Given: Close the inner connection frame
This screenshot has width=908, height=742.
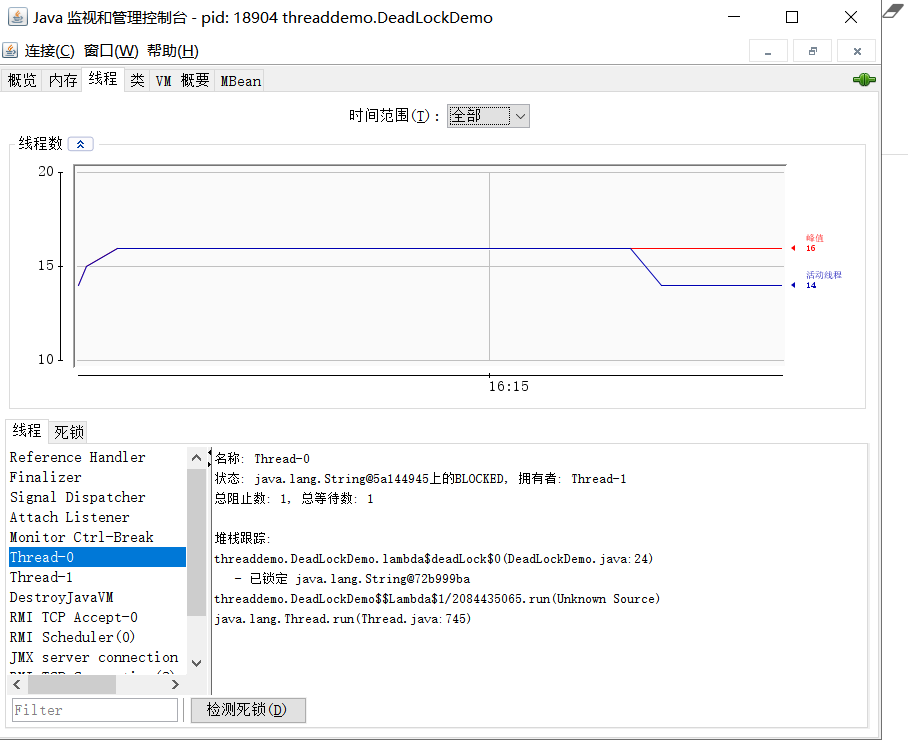Looking at the screenshot, I should (x=857, y=51).
